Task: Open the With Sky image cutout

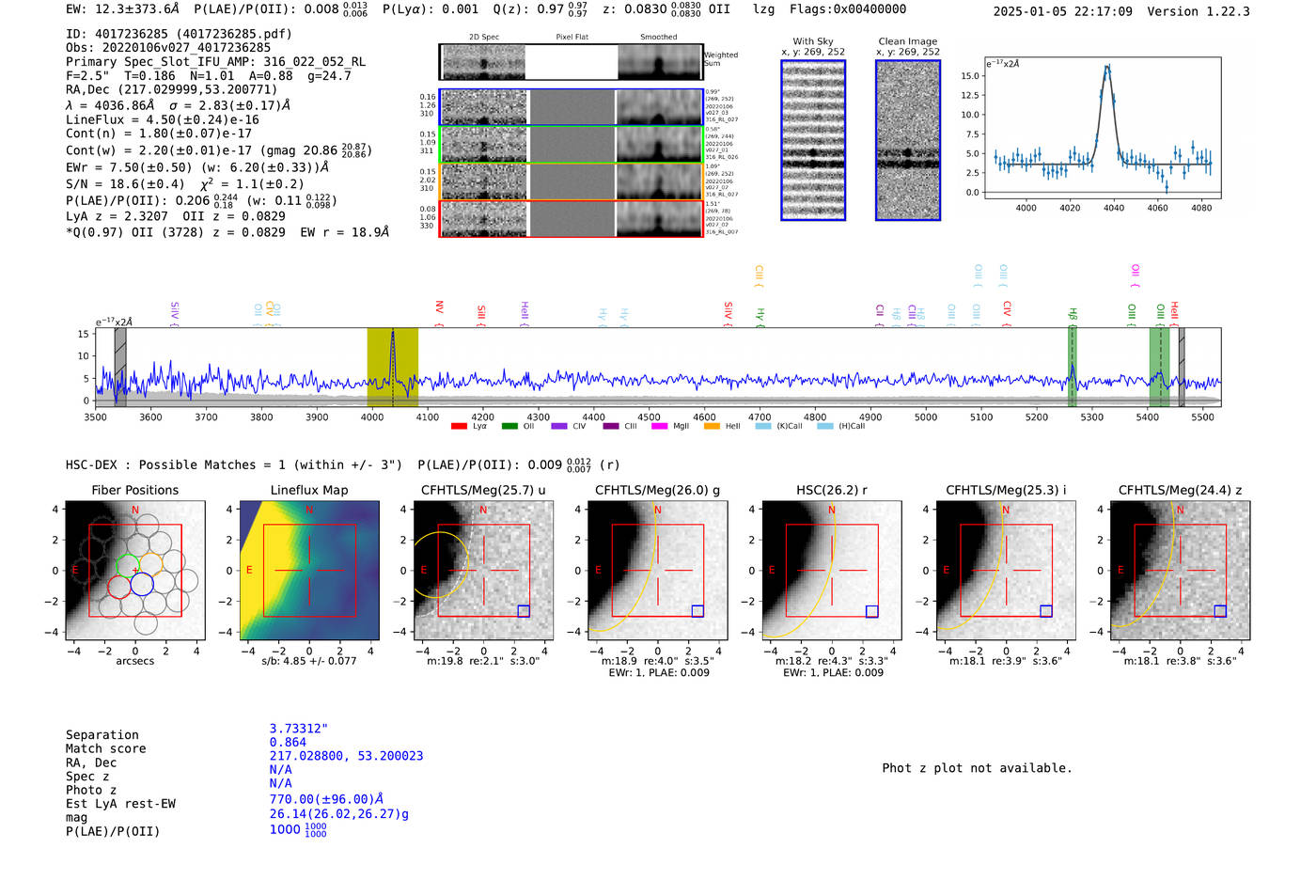Action: pos(813,140)
